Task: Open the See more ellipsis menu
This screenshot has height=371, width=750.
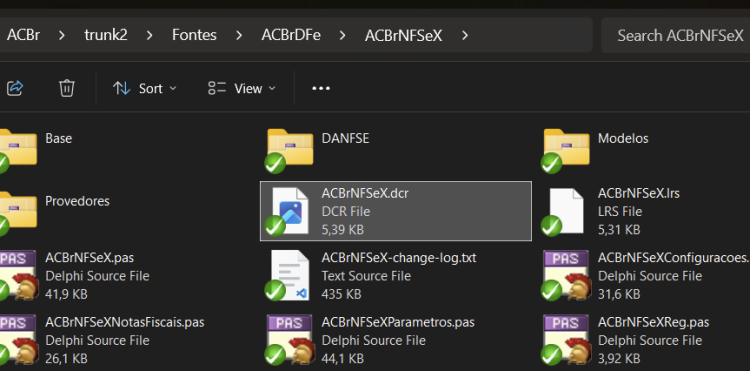Action: pos(321,88)
